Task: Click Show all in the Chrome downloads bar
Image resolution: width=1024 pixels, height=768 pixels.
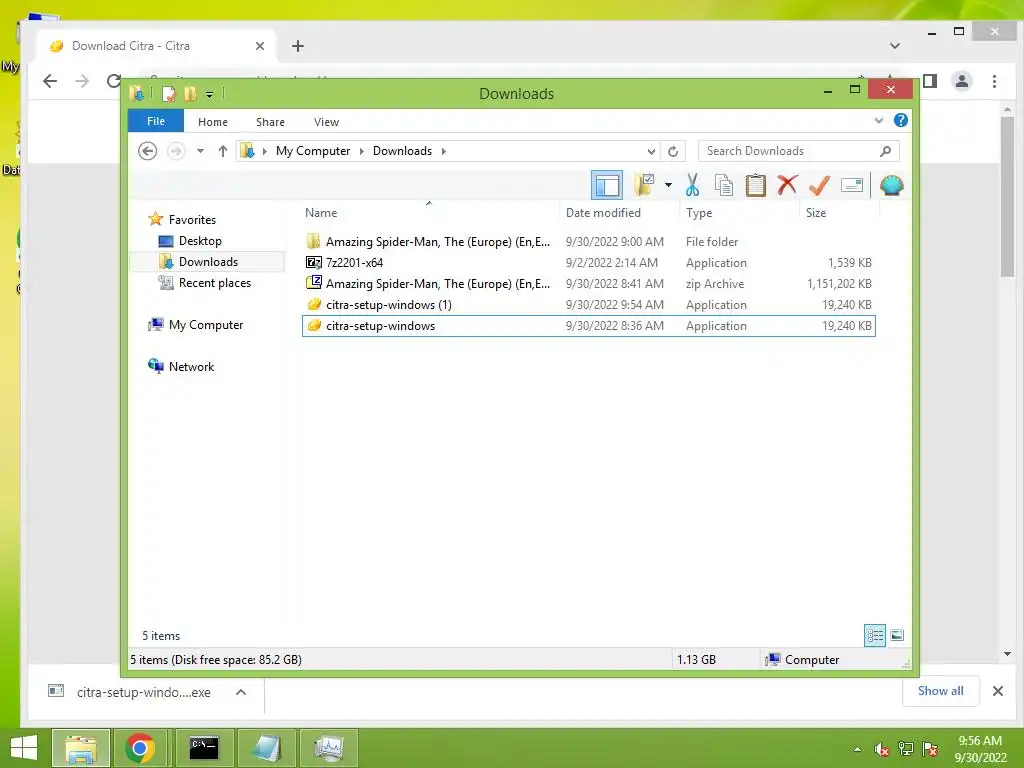Action: point(940,691)
